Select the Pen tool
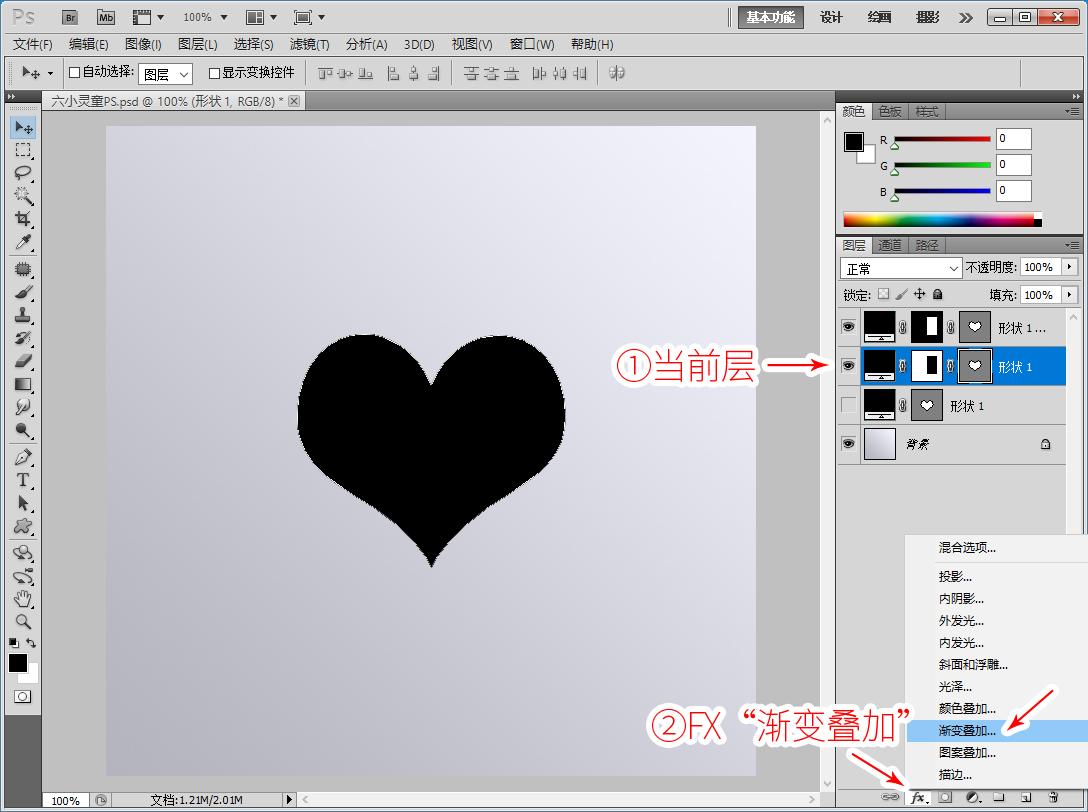 (23, 457)
